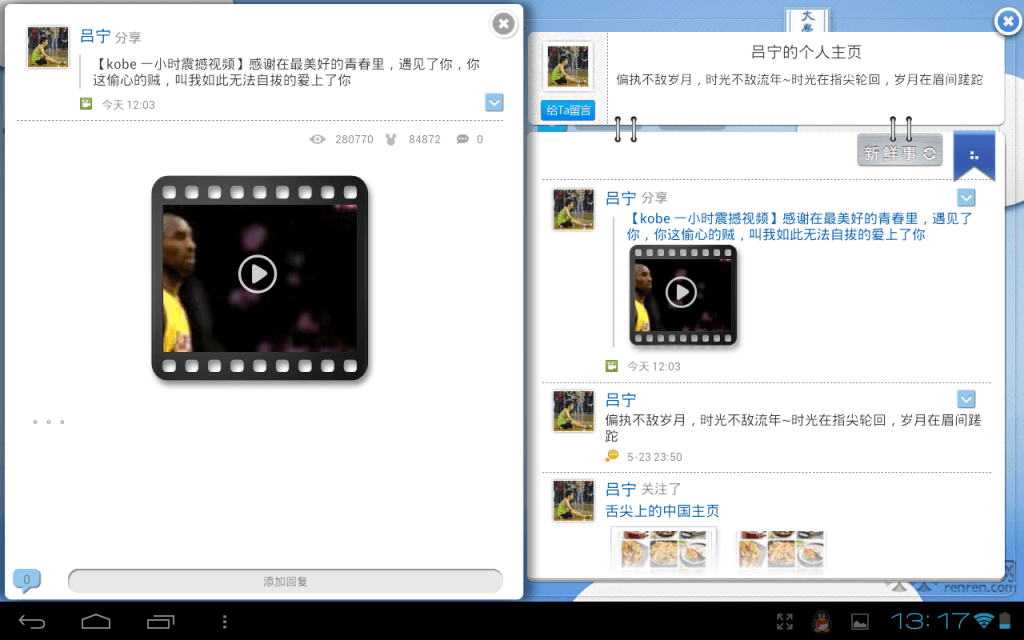This screenshot has height=640, width=1024.
Task: Click the share-count icon next to 84872
Action: coord(391,139)
